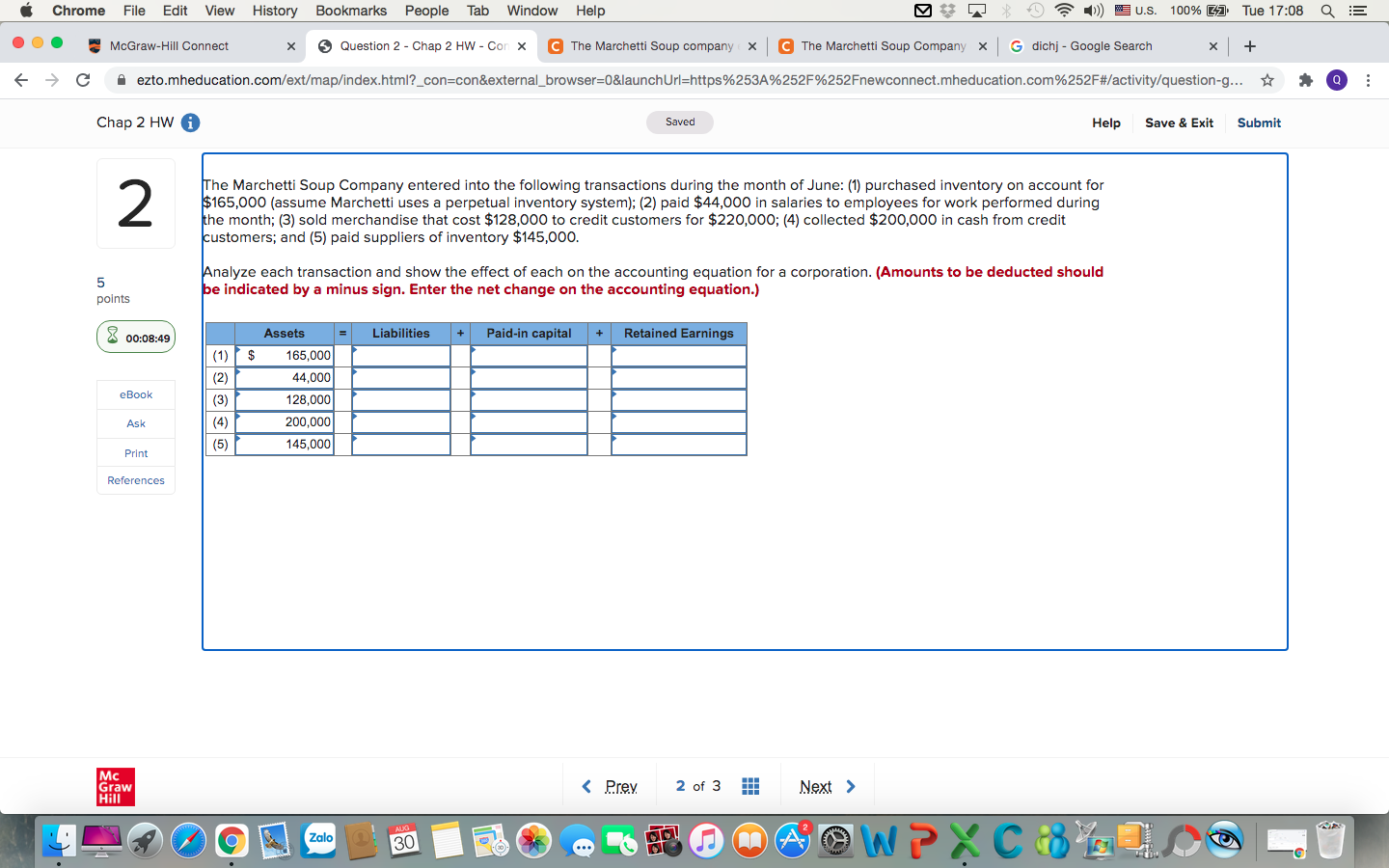Click the Liabilities cell for transaction (1)
Screen dimensions: 1389x868
401,355
